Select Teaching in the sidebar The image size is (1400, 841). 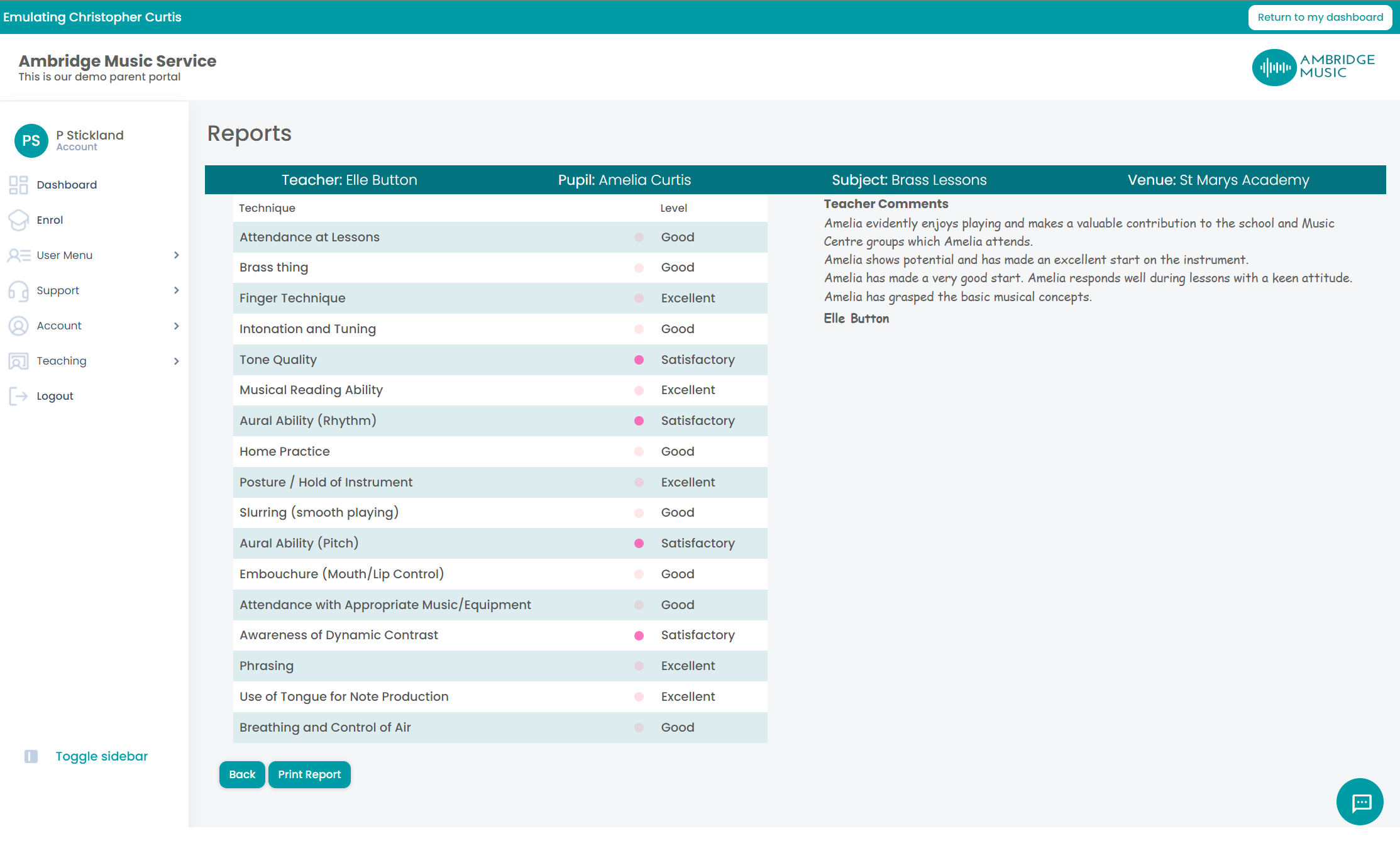pos(61,361)
